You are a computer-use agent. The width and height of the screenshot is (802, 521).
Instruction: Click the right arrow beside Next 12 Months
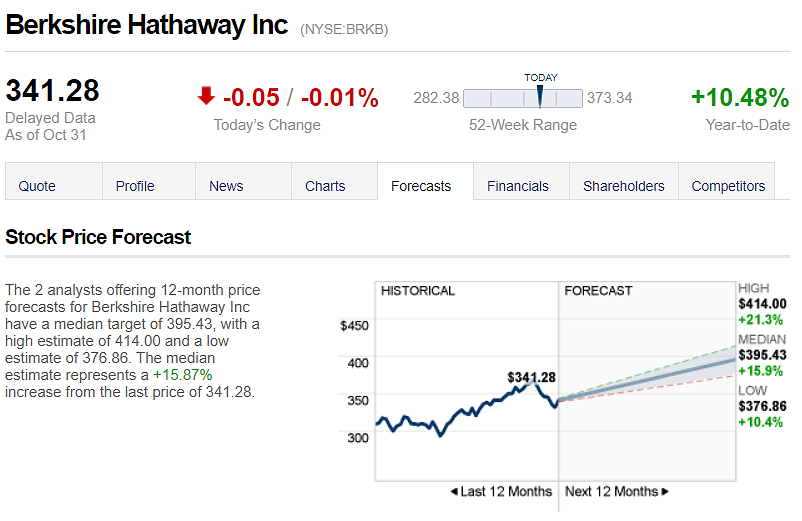[x=665, y=492]
